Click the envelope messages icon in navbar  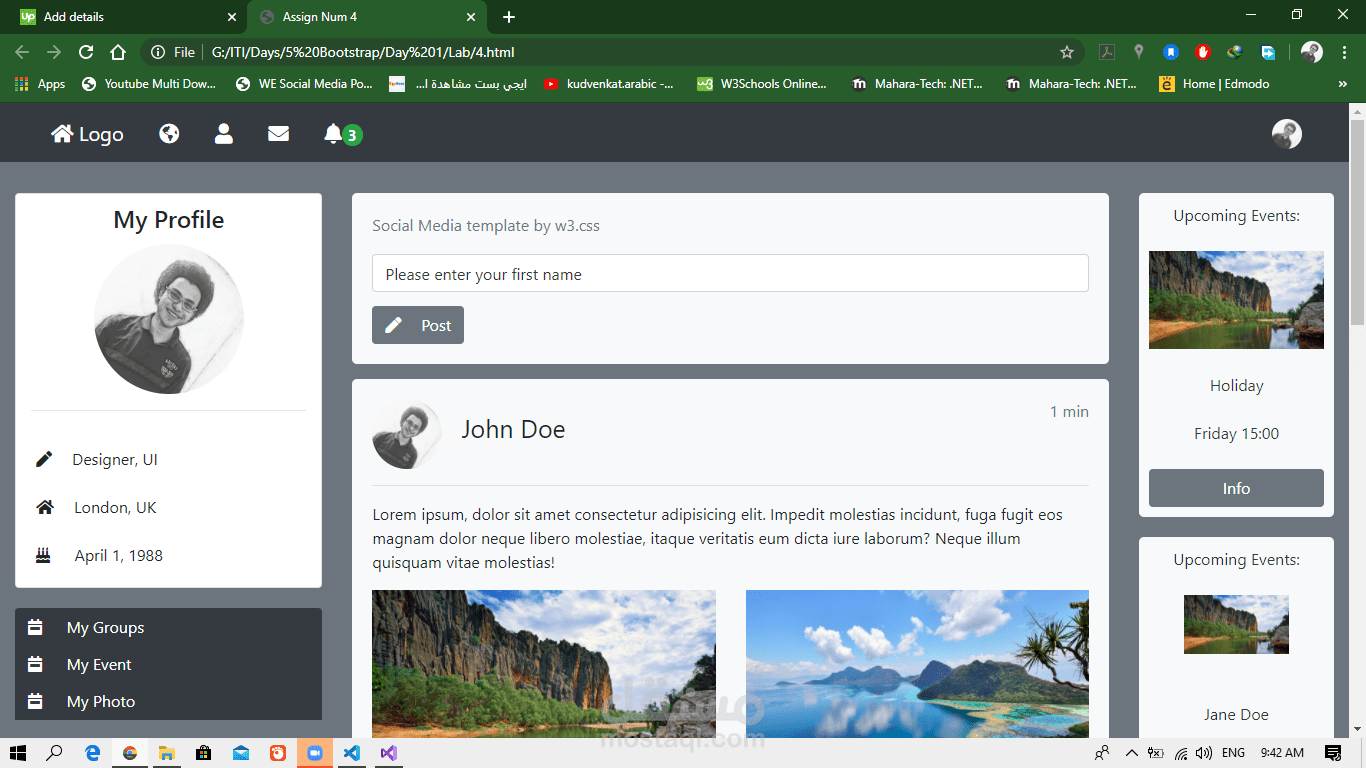coord(278,133)
